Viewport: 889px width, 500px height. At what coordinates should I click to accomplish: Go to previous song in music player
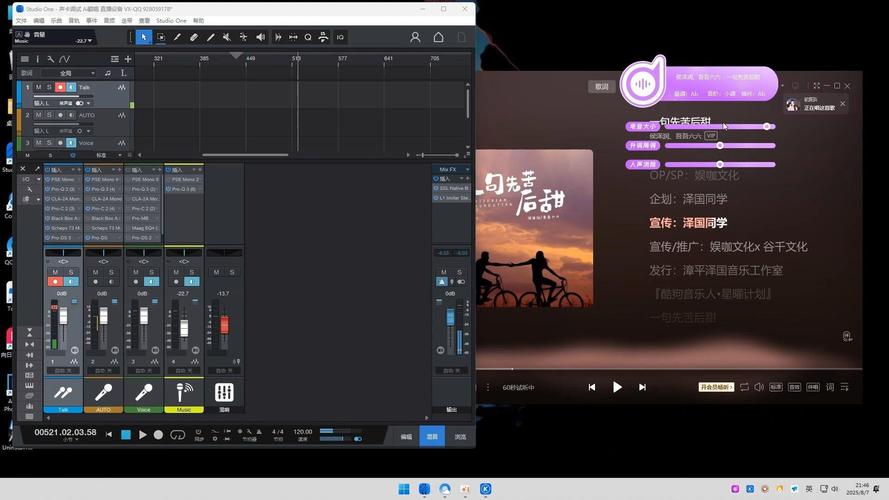[592, 387]
